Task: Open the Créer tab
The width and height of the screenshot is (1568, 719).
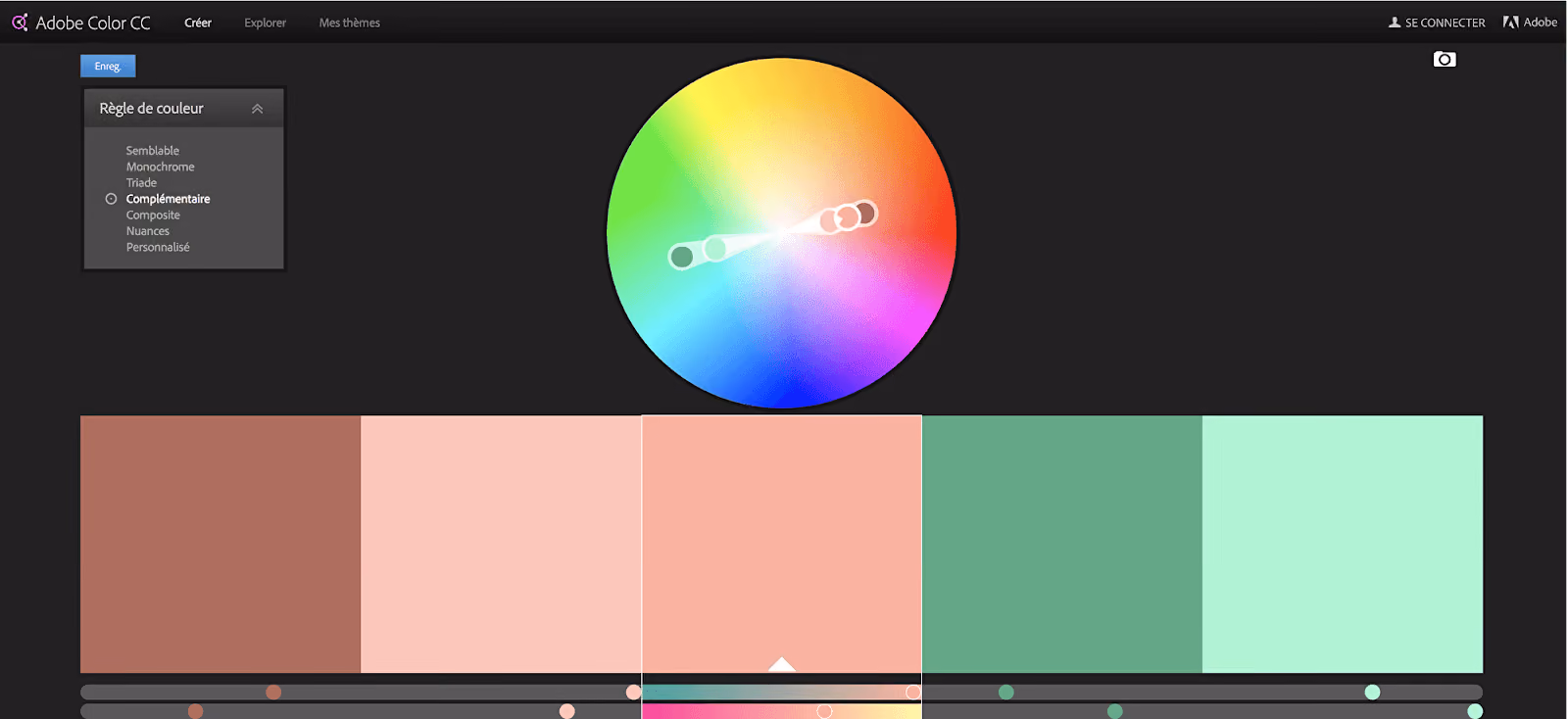Action: click(x=198, y=23)
